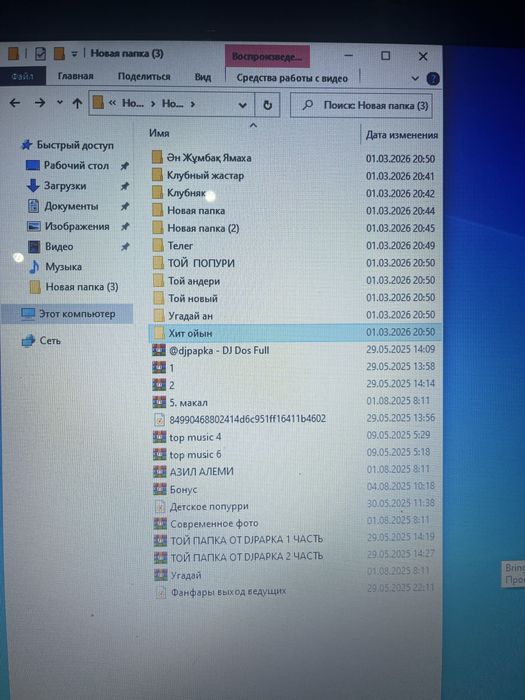Screen dimensions: 525x700
Task: Open Документы in the sidebar
Action: 71,206
